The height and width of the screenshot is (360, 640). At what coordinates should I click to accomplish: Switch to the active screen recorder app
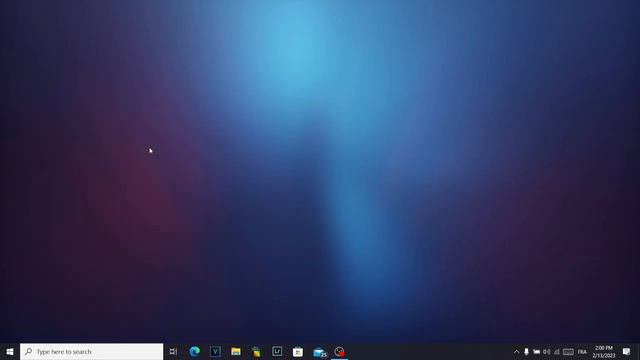click(x=339, y=351)
